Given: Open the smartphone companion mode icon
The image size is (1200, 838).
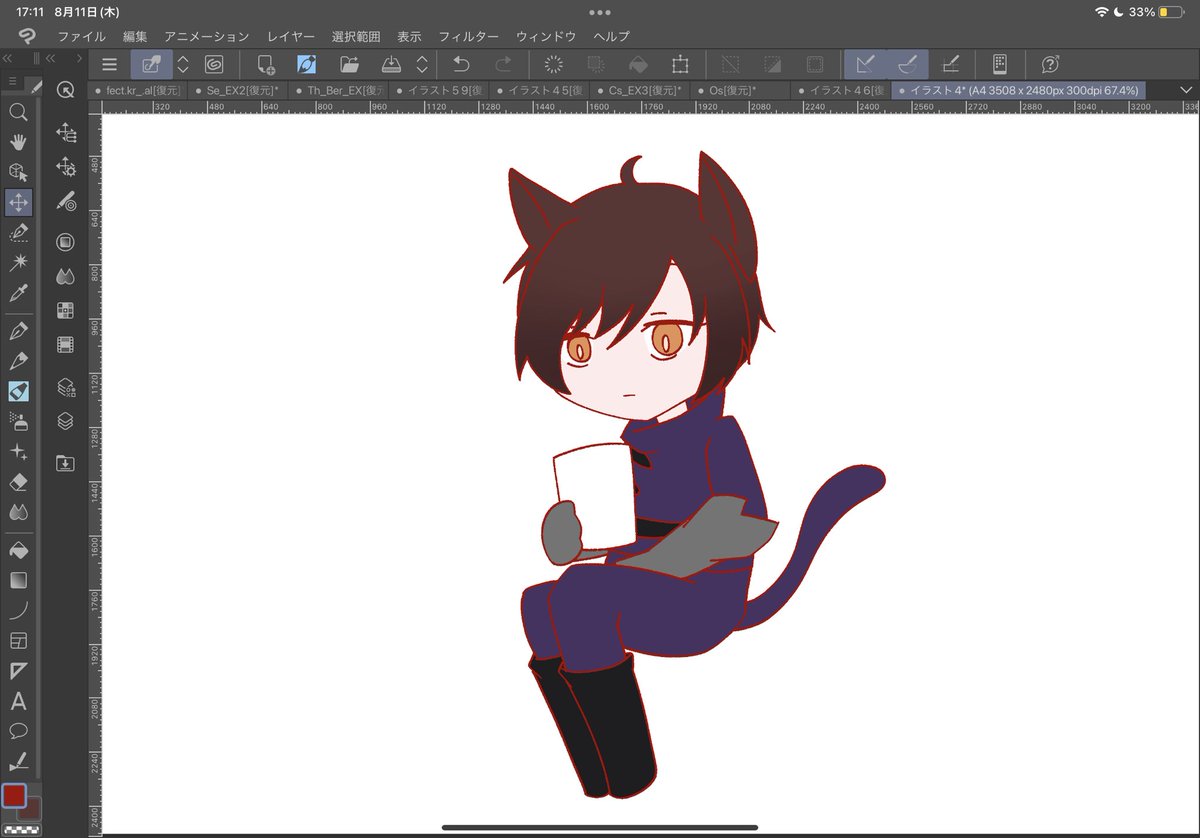Looking at the screenshot, I should pyautogui.click(x=998, y=65).
